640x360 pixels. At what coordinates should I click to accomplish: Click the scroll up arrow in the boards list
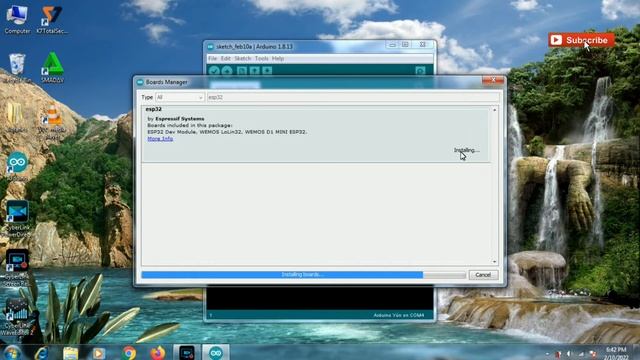coord(495,110)
